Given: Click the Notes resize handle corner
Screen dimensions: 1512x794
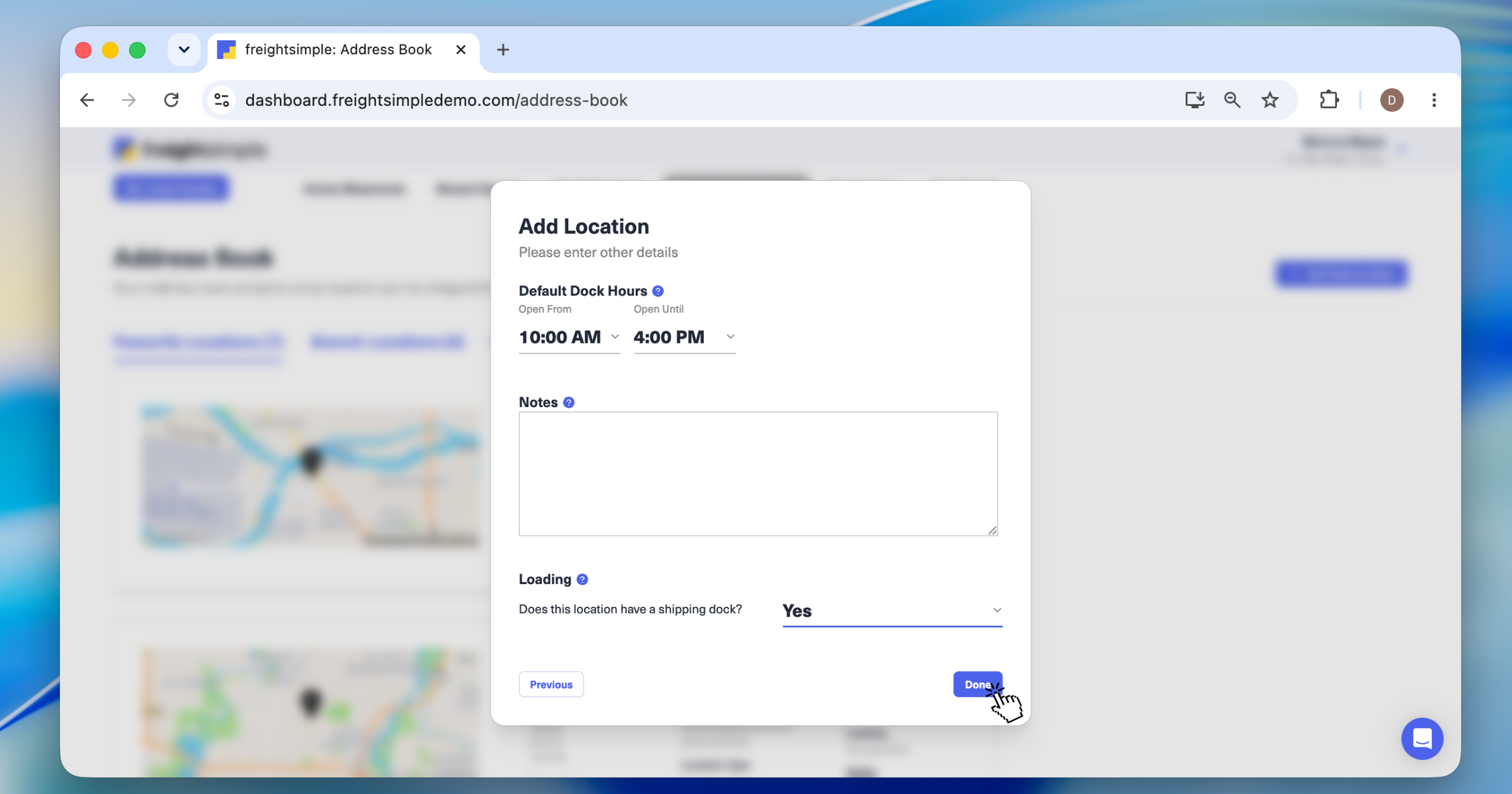Looking at the screenshot, I should point(992,531).
